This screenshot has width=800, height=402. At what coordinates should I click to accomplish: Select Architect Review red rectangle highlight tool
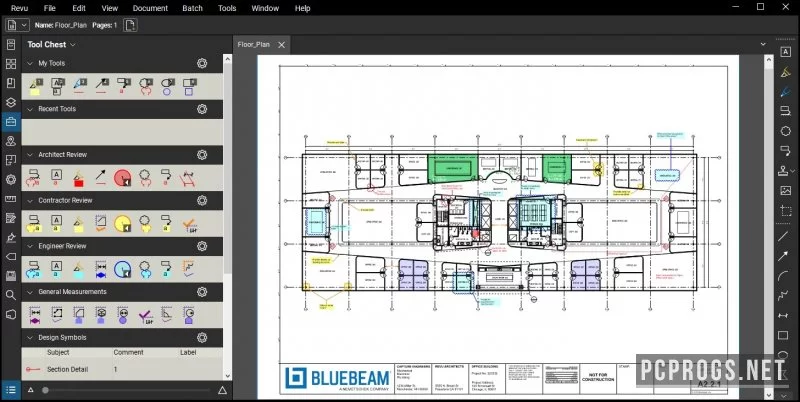[78, 178]
